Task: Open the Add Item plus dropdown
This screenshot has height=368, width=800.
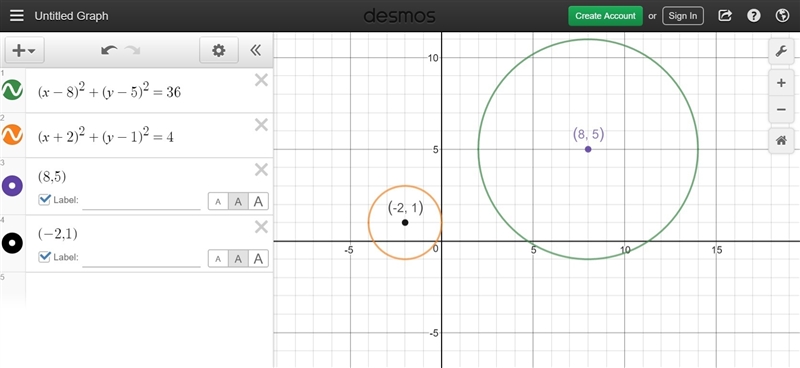Action: (24, 50)
